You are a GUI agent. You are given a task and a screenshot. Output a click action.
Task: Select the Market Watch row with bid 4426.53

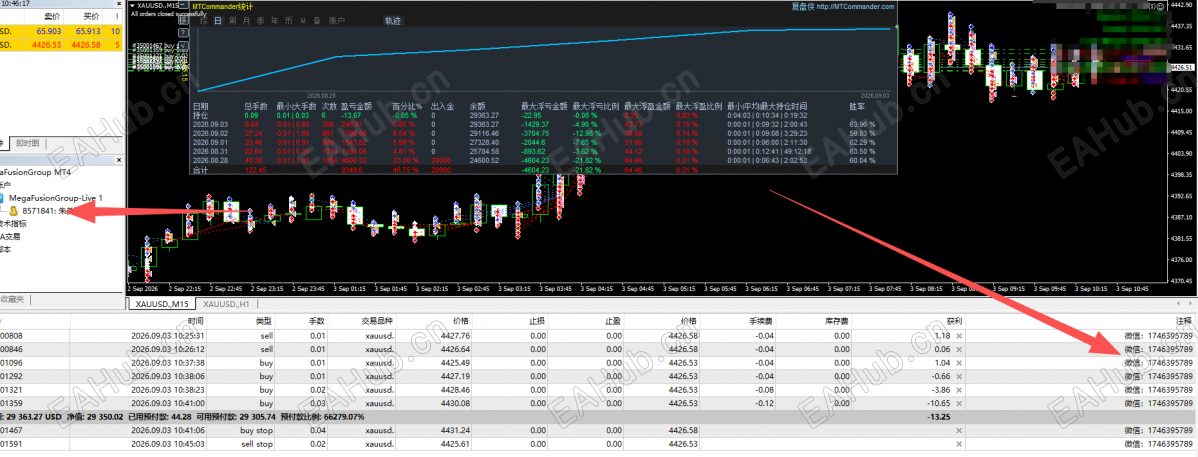pyautogui.click(x=61, y=45)
